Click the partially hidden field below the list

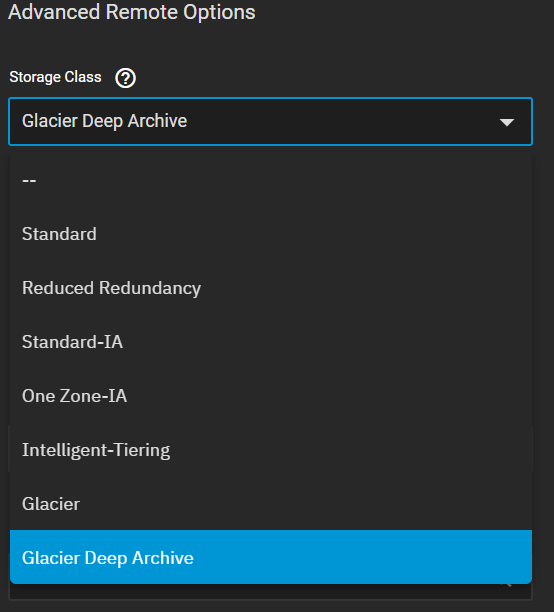pyautogui.click(x=270, y=592)
